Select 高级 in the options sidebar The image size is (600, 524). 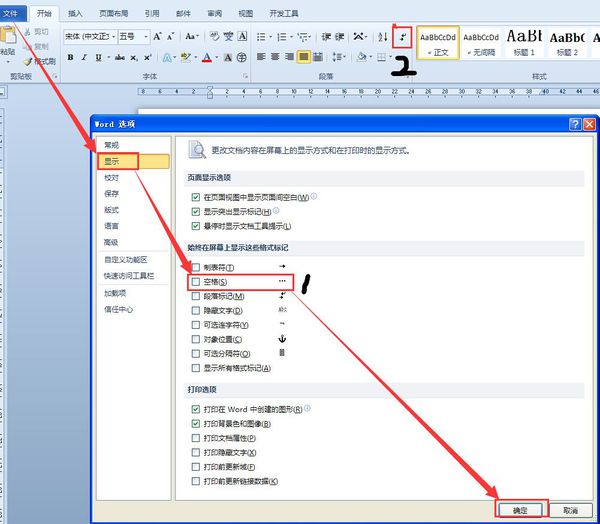pos(111,242)
